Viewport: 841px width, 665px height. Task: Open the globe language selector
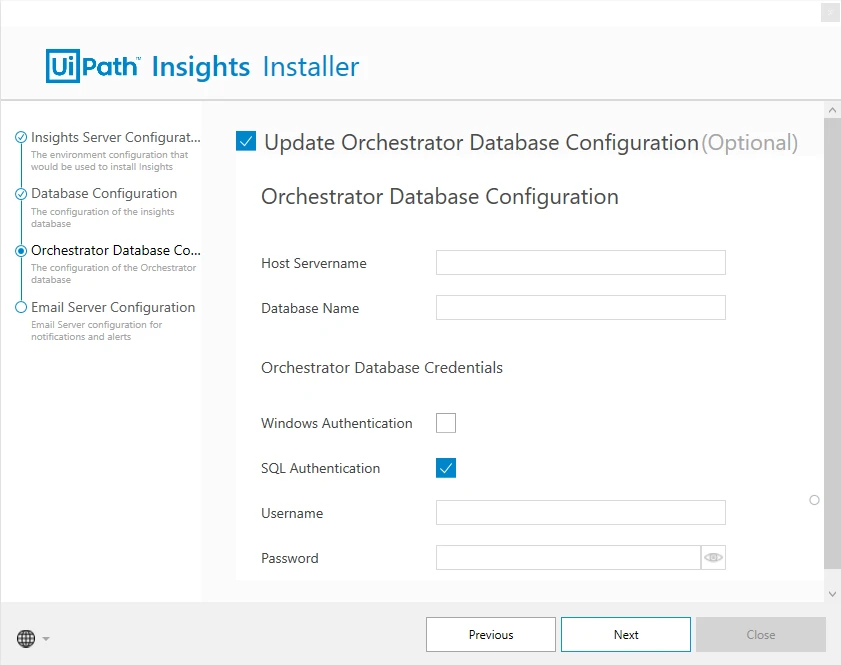click(x=26, y=638)
